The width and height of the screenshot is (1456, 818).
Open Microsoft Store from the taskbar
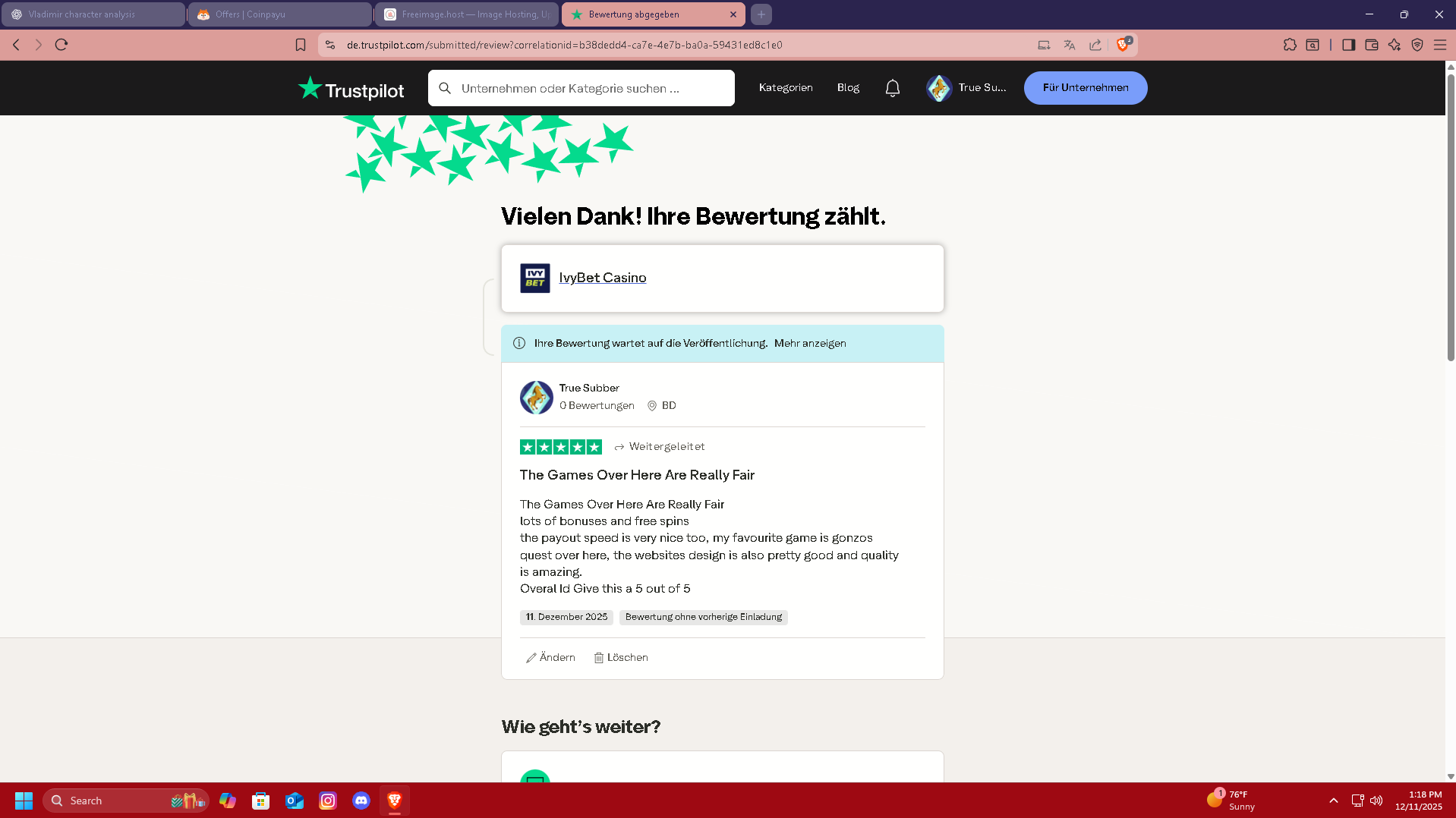point(261,801)
